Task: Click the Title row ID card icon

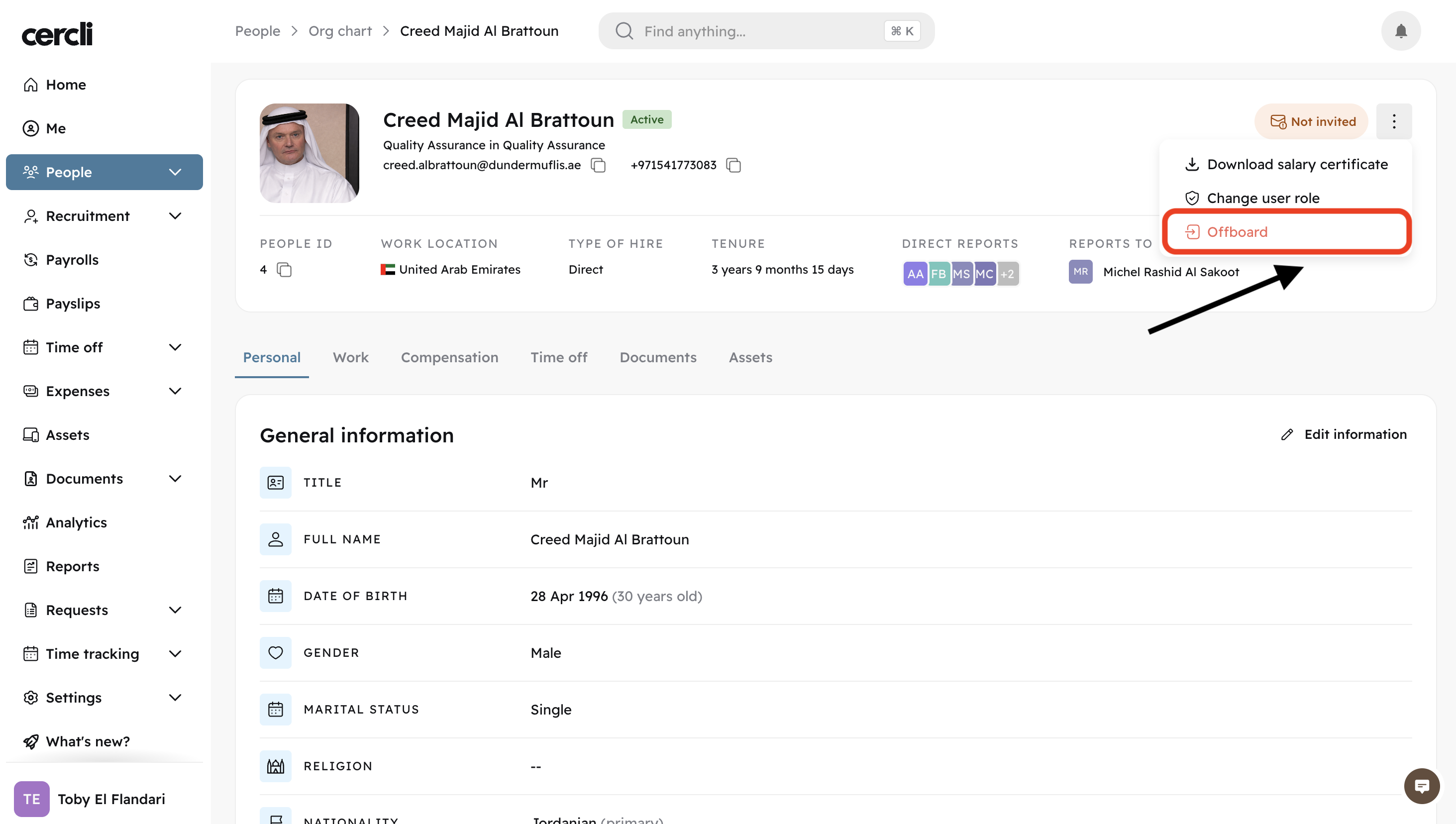Action: tap(276, 483)
